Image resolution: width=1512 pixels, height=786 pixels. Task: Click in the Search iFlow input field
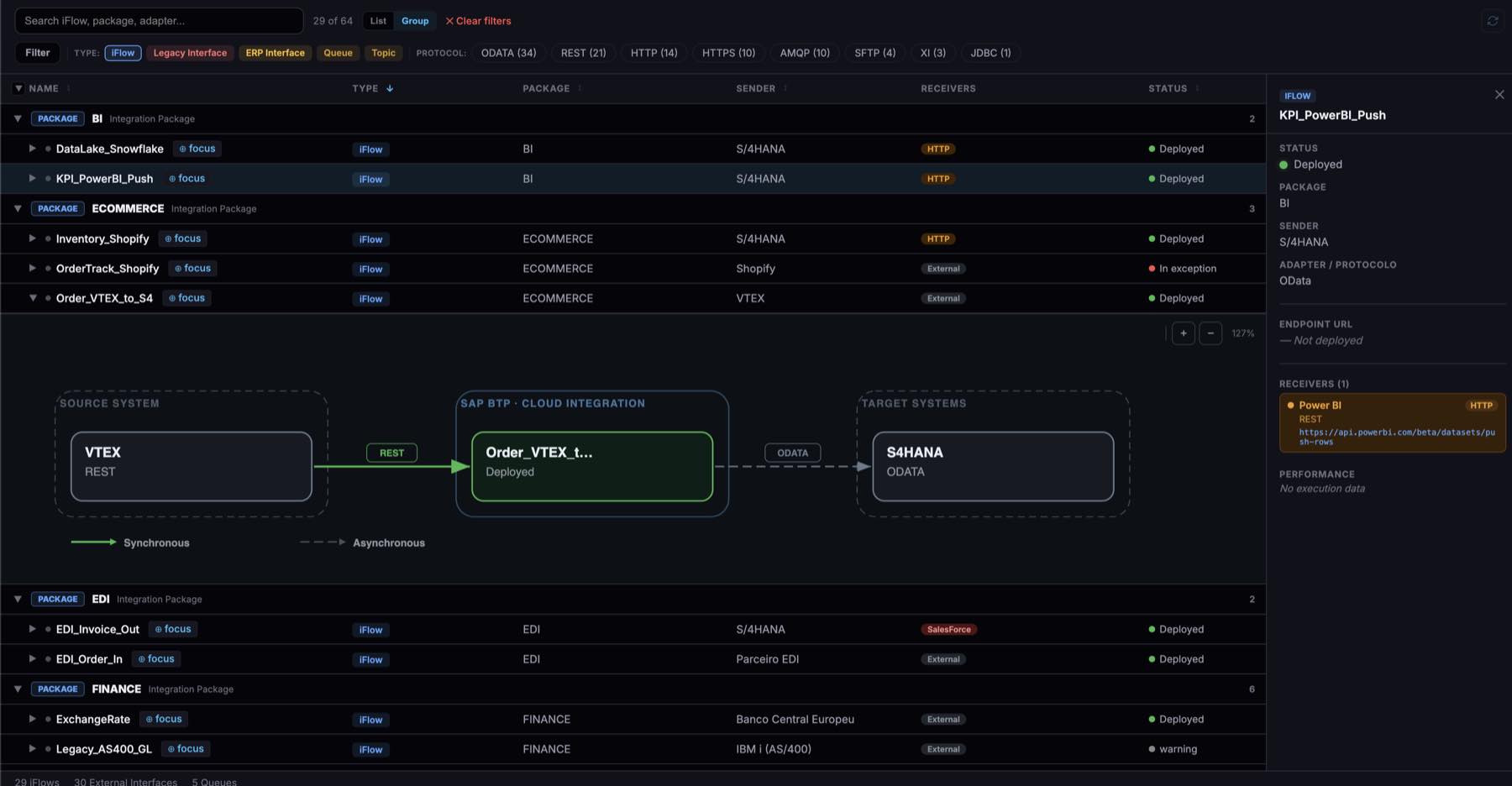pyautogui.click(x=159, y=21)
